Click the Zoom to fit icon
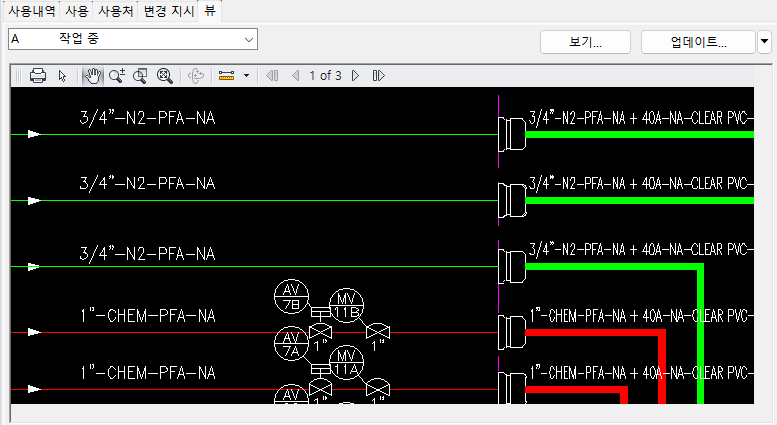777x425 pixels. [x=165, y=76]
